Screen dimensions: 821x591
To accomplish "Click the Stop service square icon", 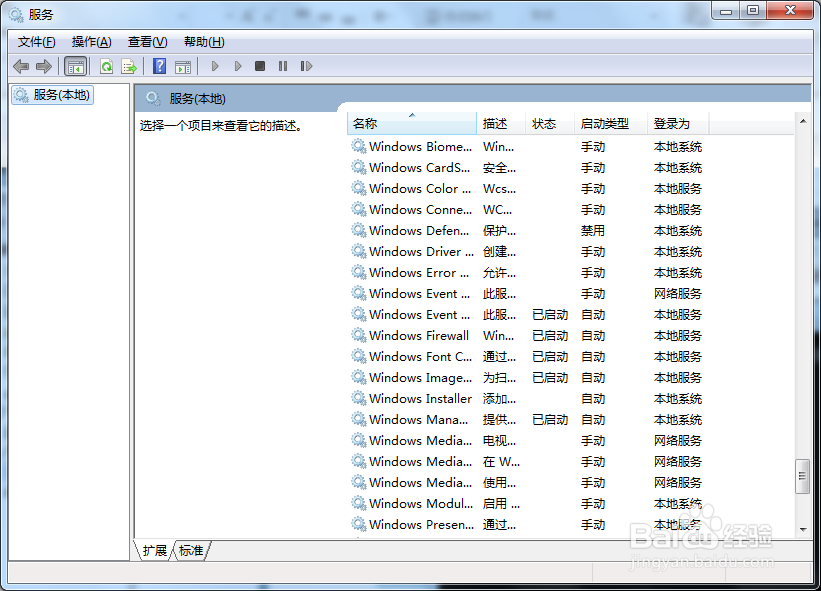I will click(x=260, y=66).
